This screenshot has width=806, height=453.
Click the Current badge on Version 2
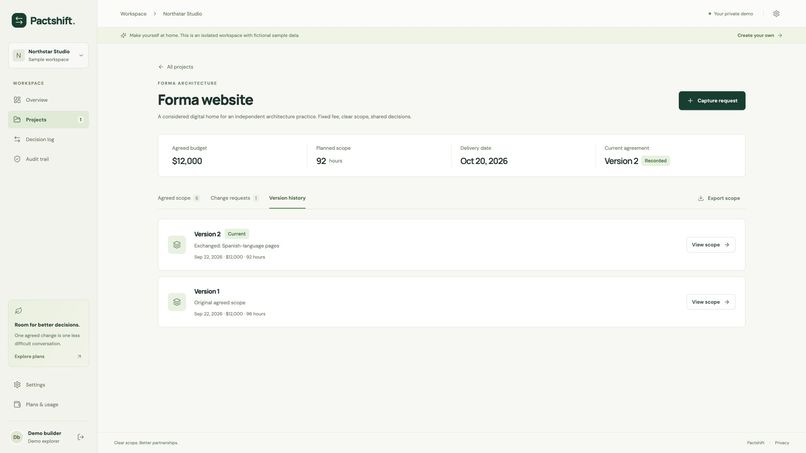coord(237,234)
